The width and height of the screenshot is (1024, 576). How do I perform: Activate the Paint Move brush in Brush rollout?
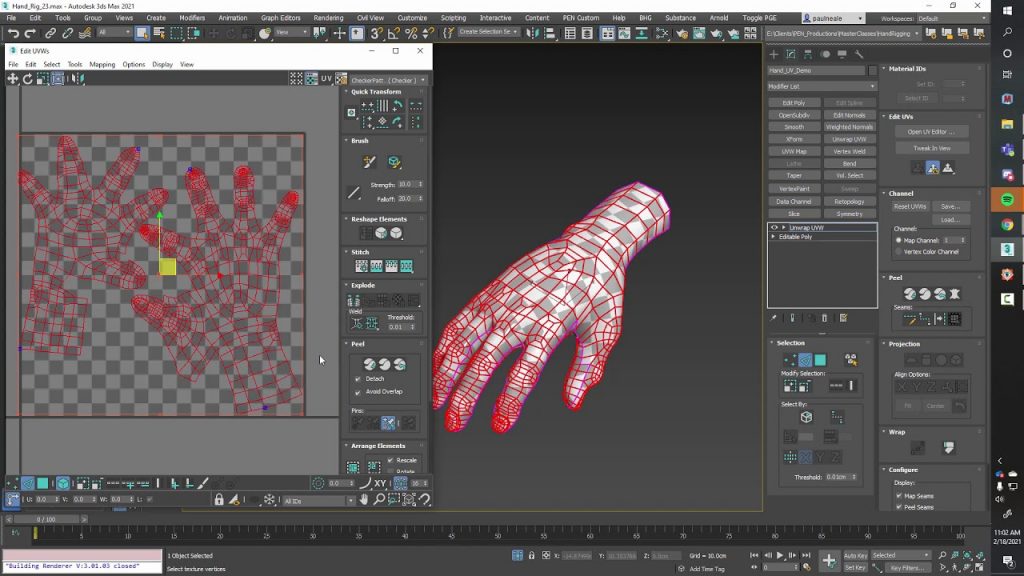click(368, 160)
